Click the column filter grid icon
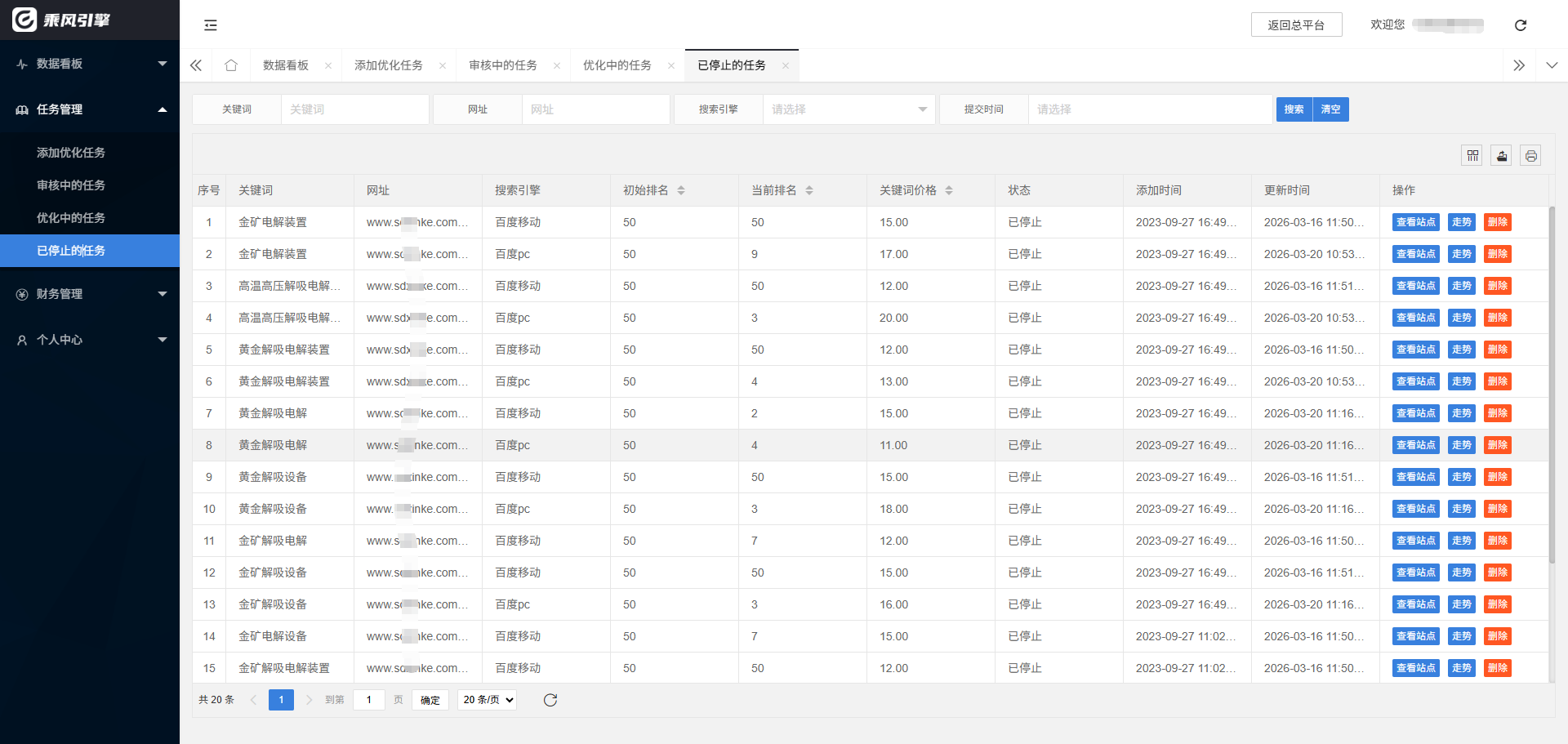 click(x=1472, y=155)
